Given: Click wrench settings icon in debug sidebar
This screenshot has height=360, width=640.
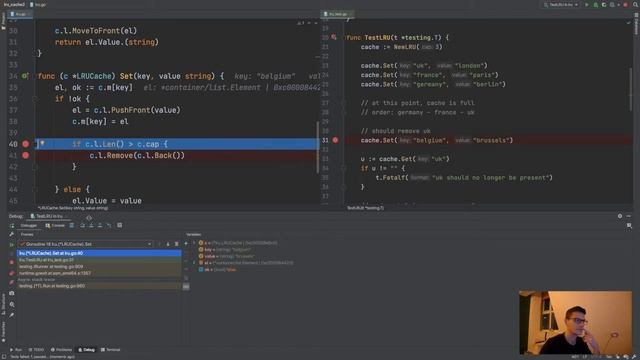Looking at the screenshot, I should [x=12, y=234].
